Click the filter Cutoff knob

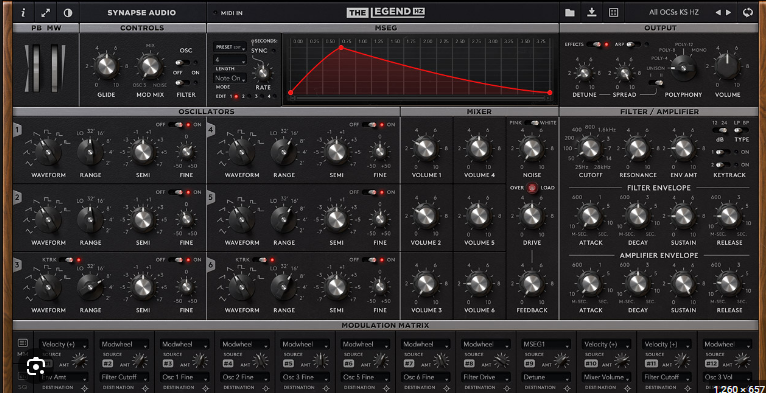(x=590, y=148)
